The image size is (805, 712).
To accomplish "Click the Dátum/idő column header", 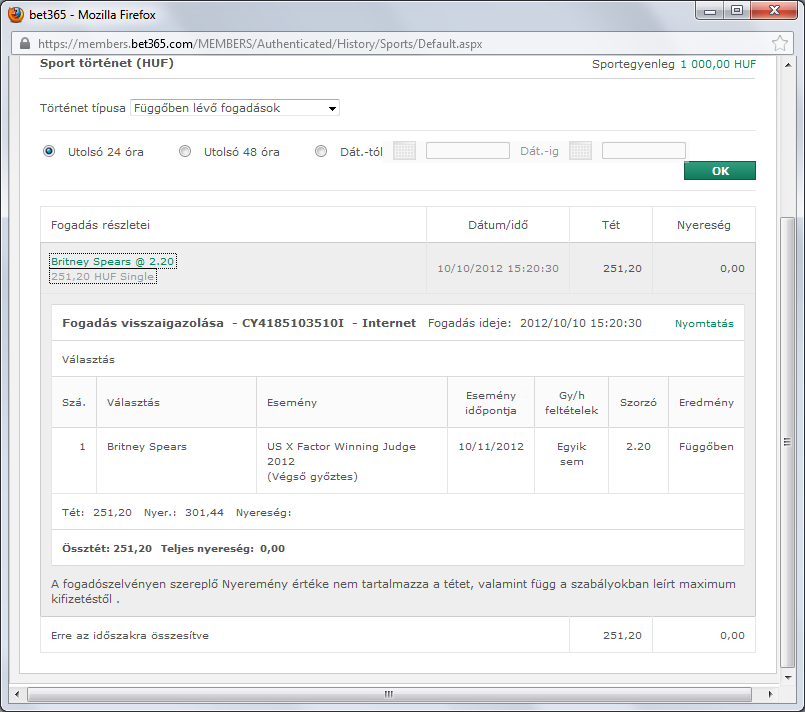I will (x=497, y=225).
